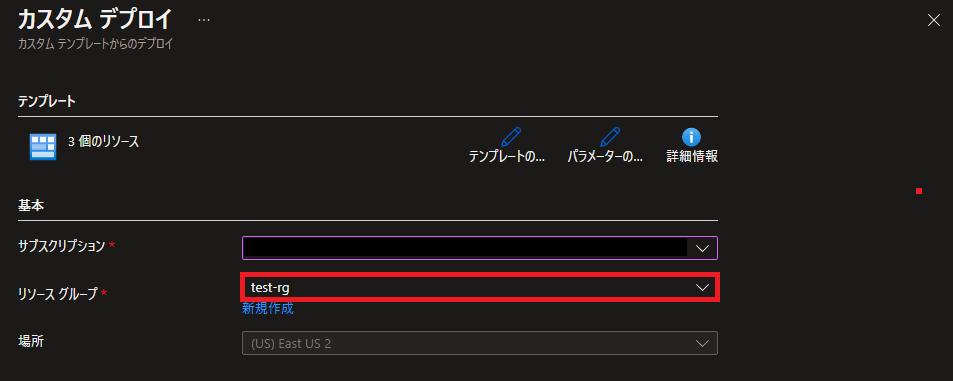The width and height of the screenshot is (953, 381).
Task: Click the テンプレートの... edit label
Action: point(506,156)
